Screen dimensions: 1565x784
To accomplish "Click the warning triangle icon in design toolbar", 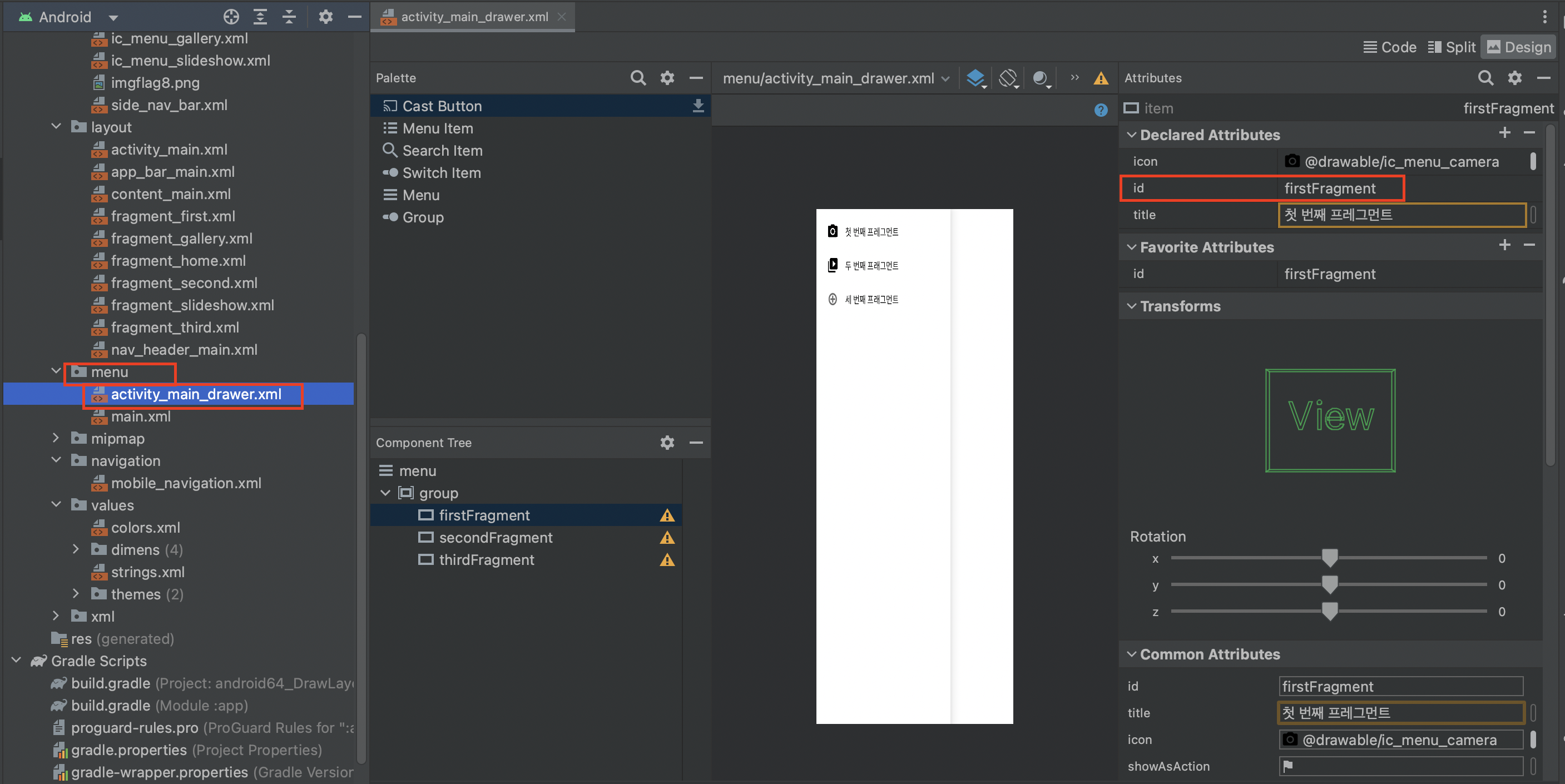I will (x=1101, y=78).
